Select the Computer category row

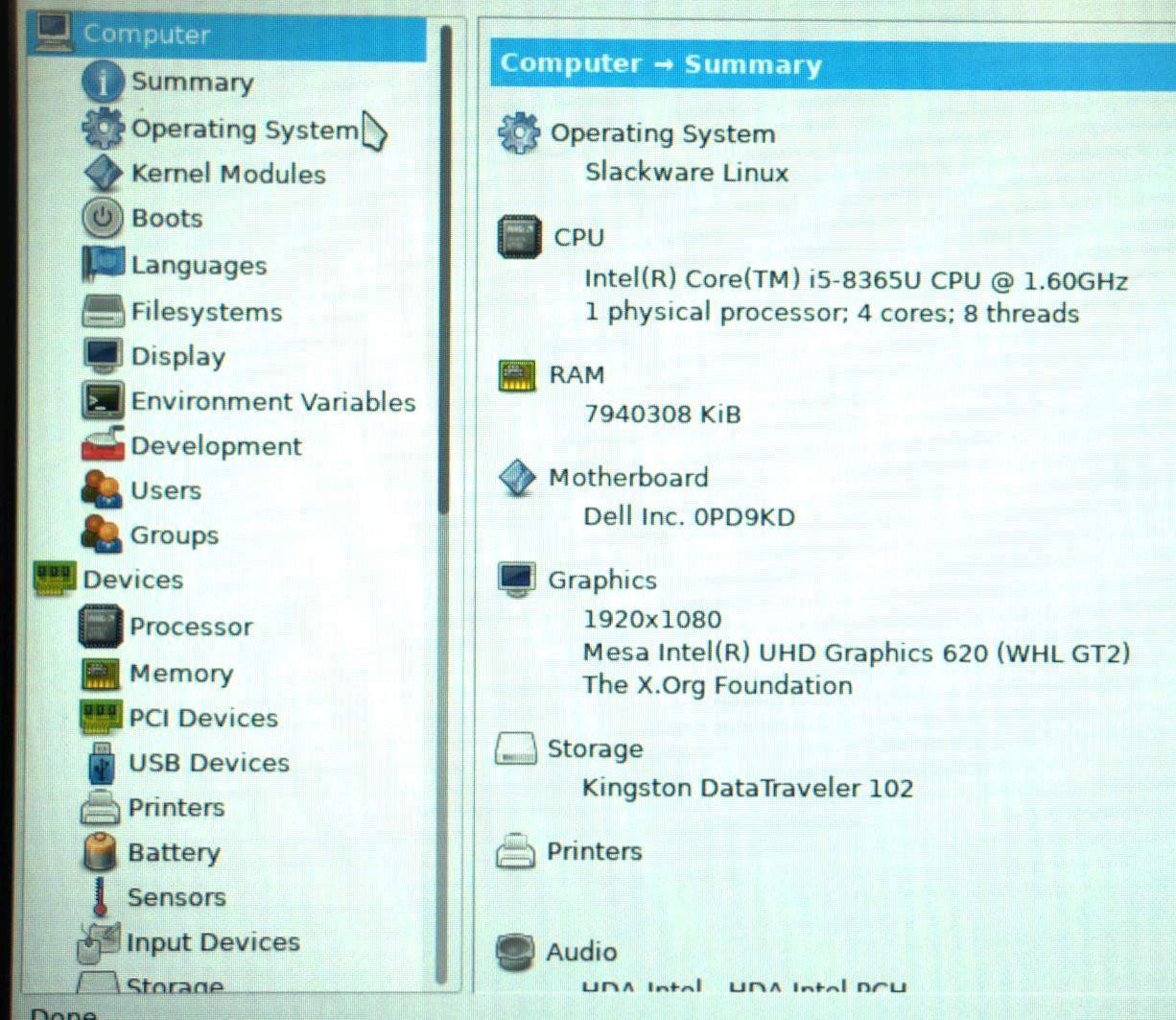228,35
